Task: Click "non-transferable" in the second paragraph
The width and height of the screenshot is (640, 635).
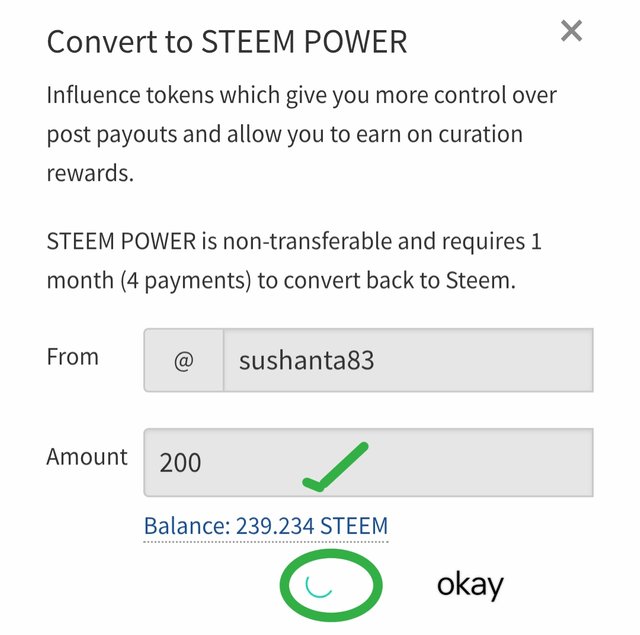Action: point(307,241)
